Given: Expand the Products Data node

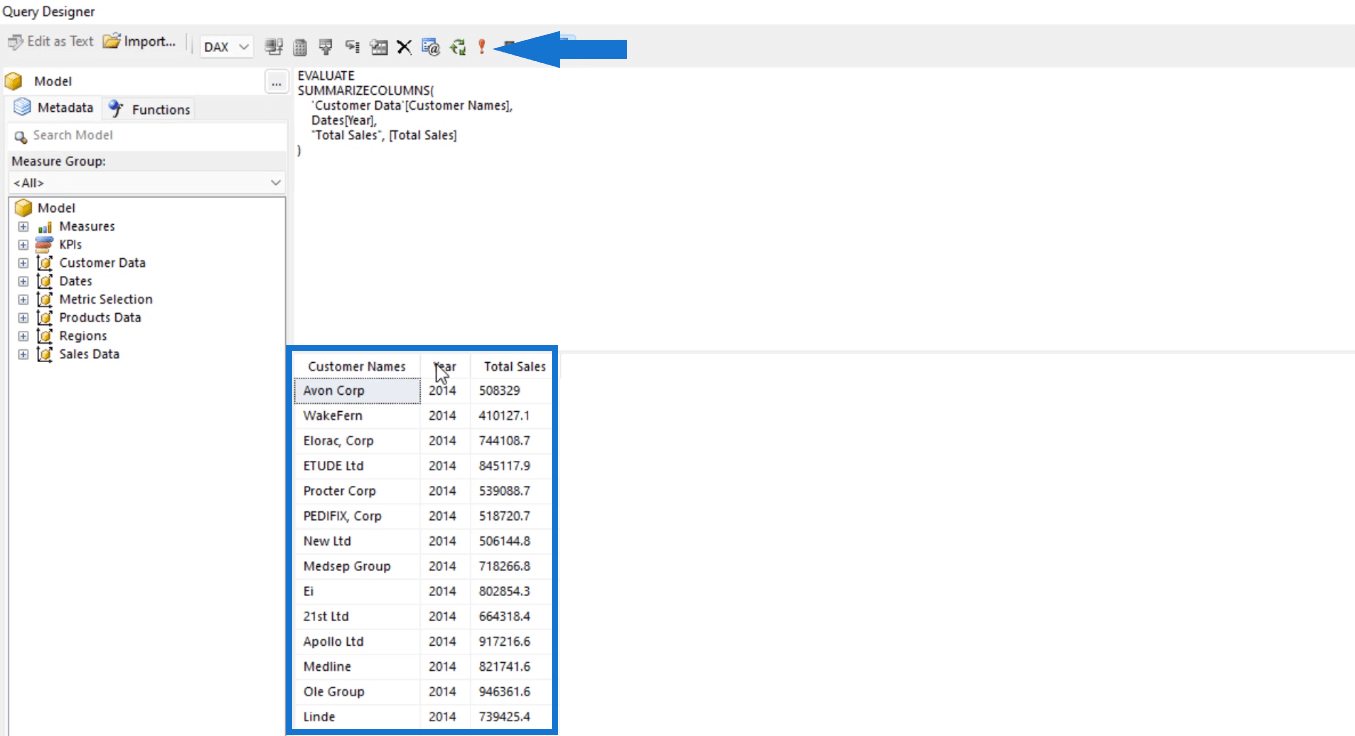Looking at the screenshot, I should point(23,318).
